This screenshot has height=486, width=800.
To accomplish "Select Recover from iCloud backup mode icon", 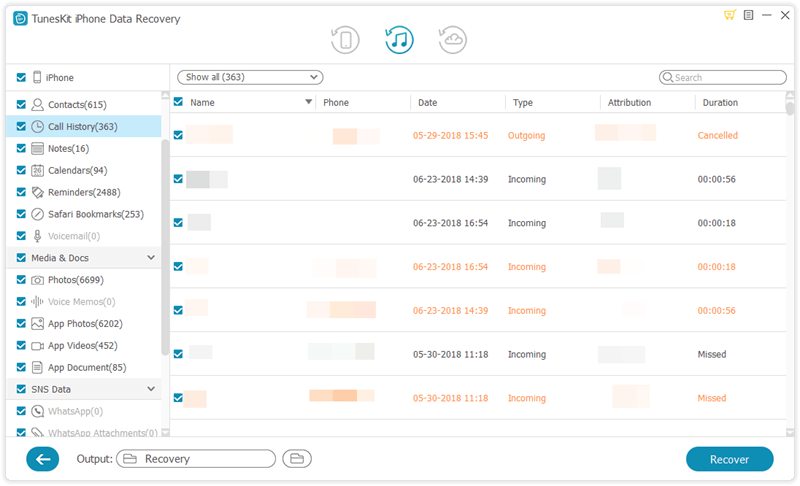I will [453, 40].
